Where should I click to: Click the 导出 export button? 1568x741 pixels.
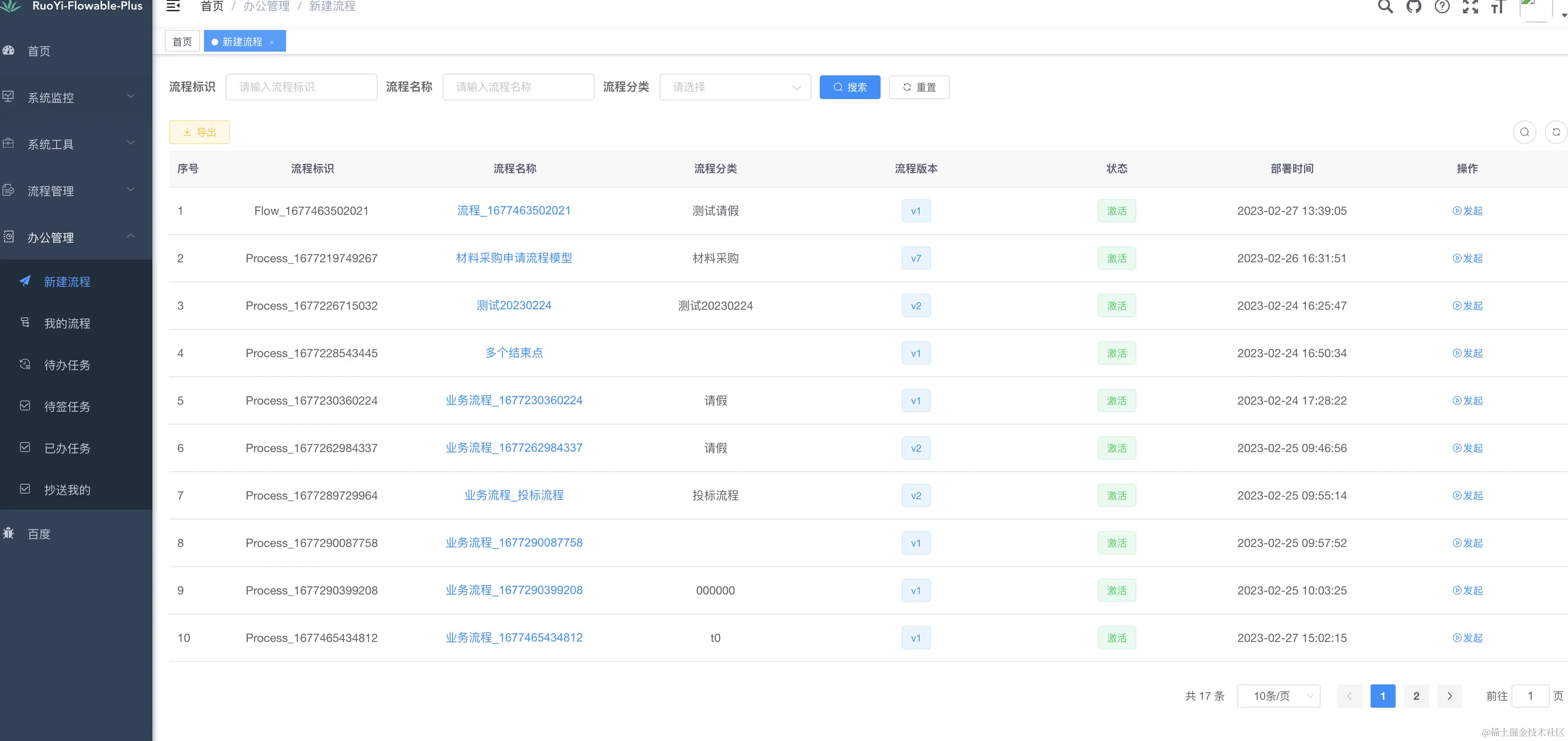[x=199, y=132]
